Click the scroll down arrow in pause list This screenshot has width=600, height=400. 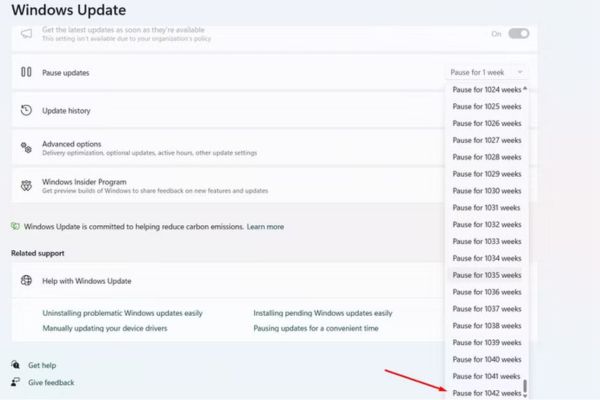pos(525,396)
